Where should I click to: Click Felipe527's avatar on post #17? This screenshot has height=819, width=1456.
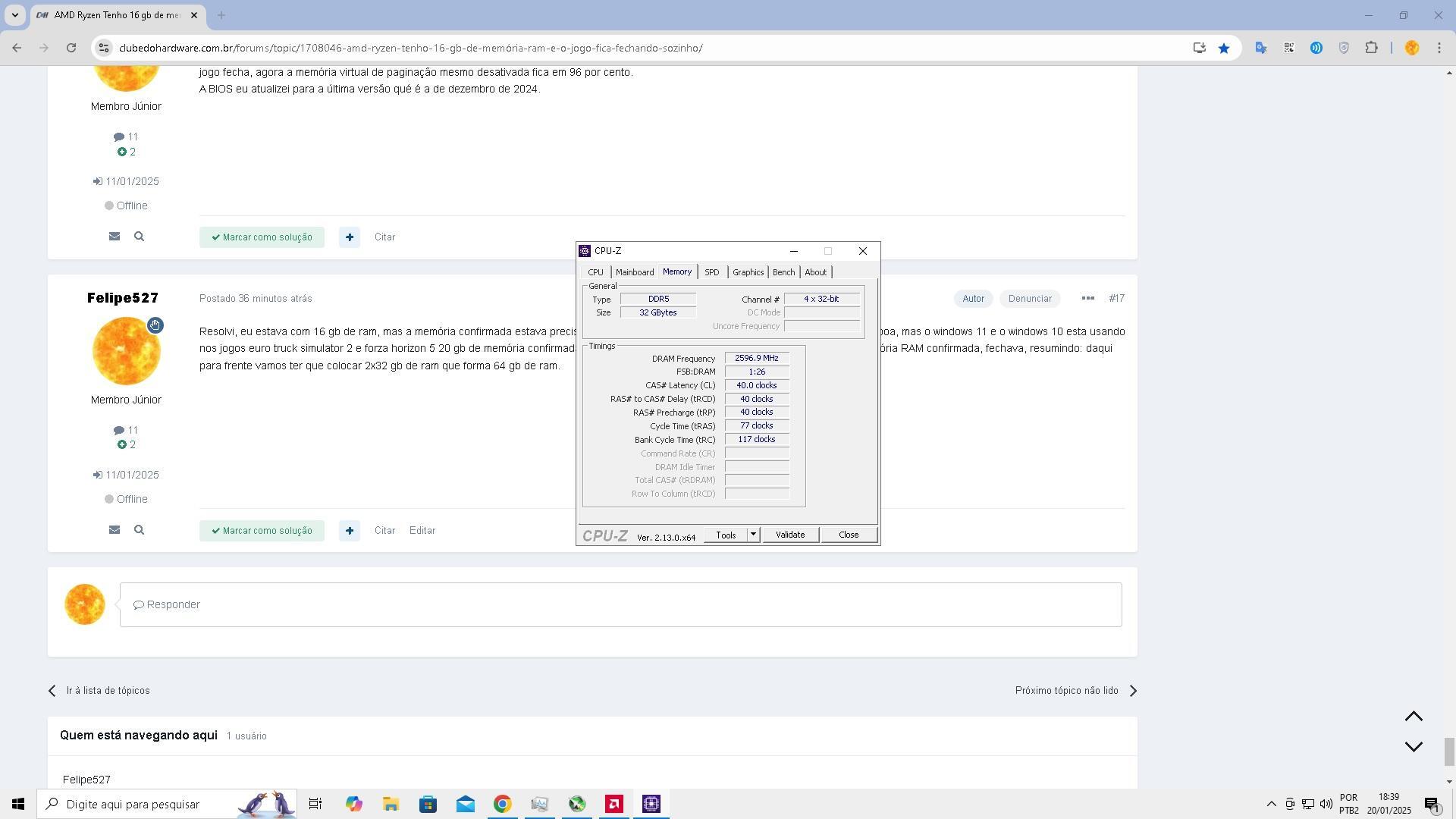[126, 351]
